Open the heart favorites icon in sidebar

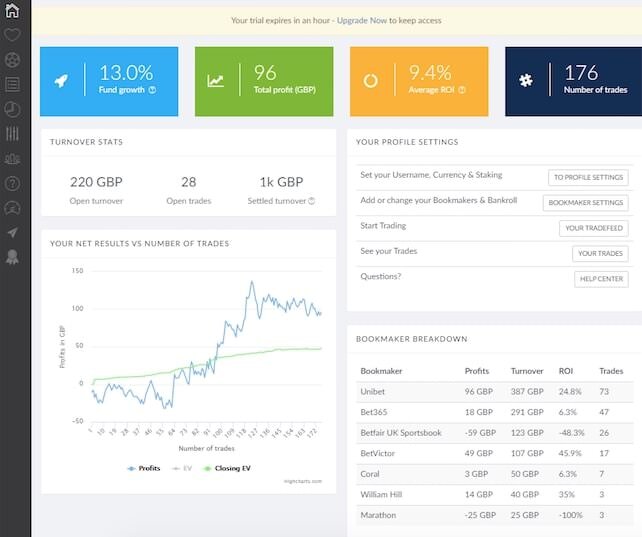(12, 35)
